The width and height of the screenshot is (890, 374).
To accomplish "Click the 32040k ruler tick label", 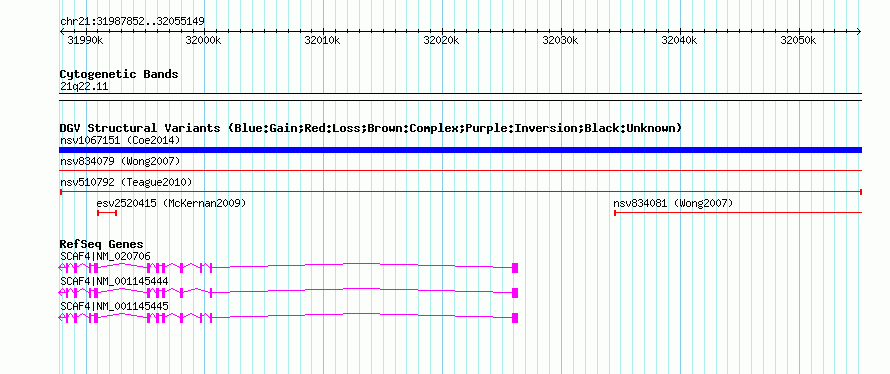I will point(679,41).
